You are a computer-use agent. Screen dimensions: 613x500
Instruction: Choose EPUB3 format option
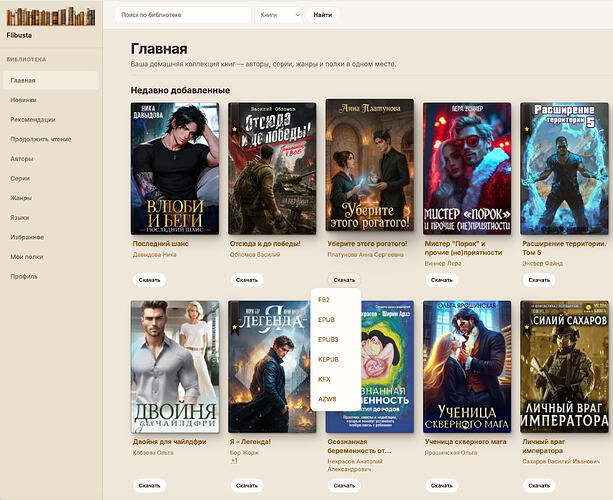(x=335, y=340)
